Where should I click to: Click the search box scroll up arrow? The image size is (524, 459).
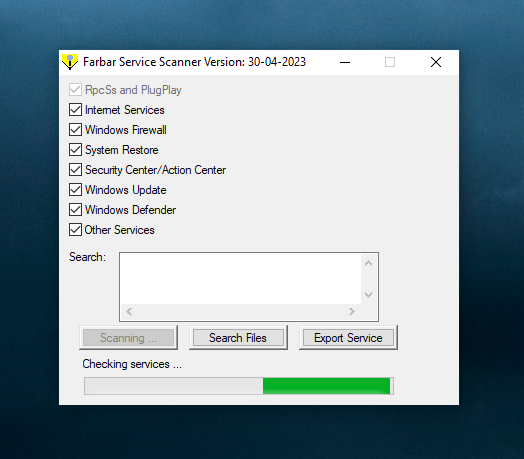coord(369,263)
